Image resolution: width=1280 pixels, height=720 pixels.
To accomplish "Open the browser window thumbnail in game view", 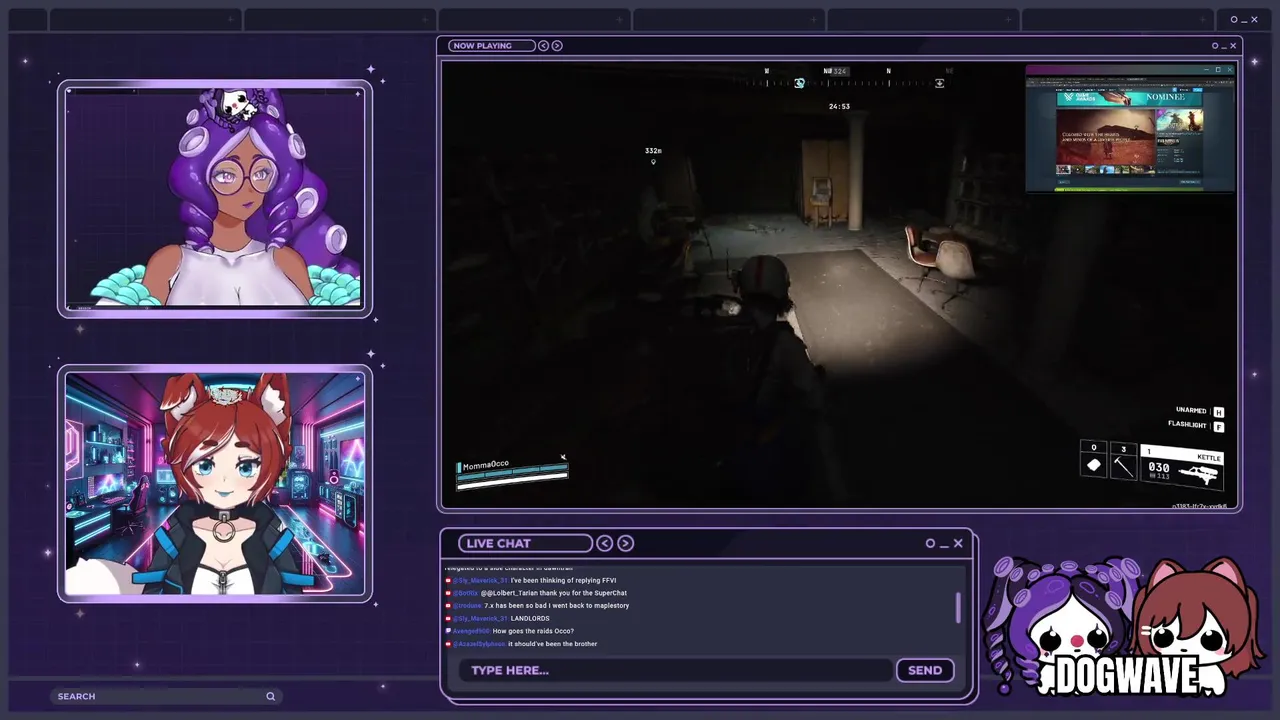I will click(x=1130, y=128).
